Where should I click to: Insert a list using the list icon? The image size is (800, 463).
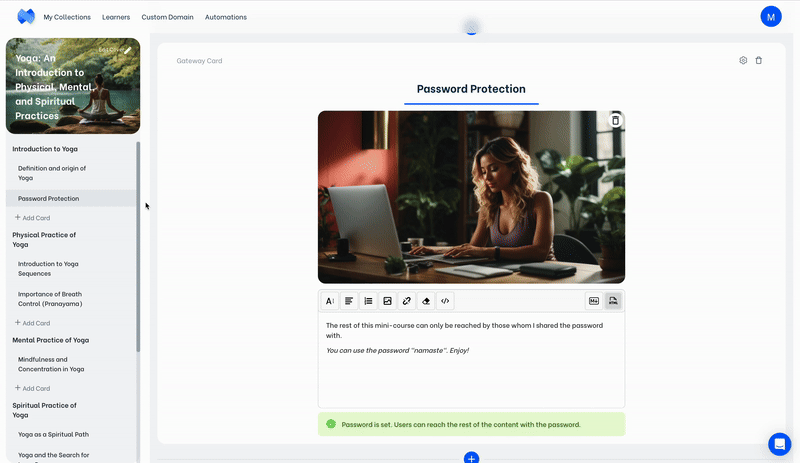[368, 301]
